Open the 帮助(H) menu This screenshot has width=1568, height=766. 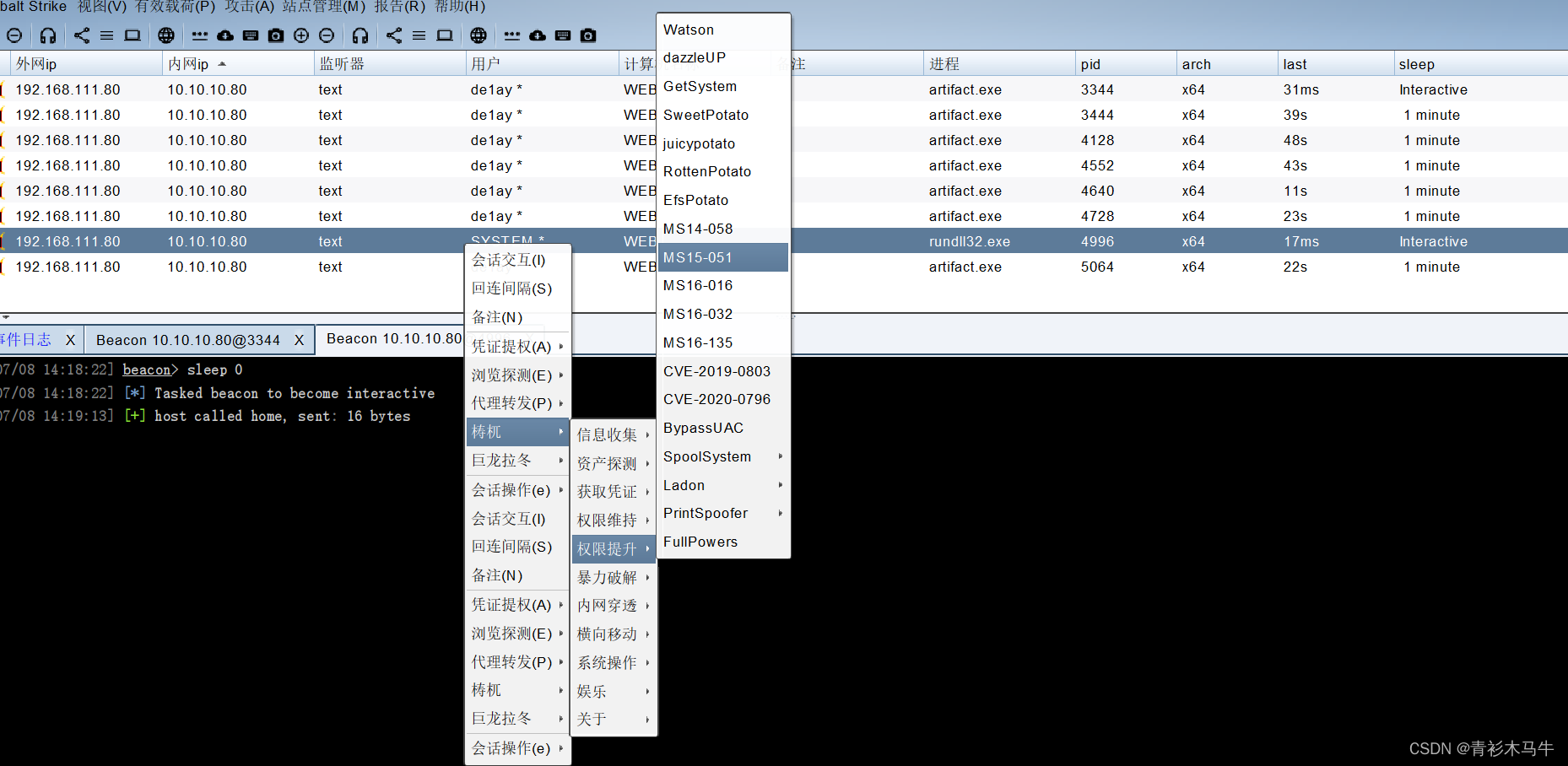(459, 7)
